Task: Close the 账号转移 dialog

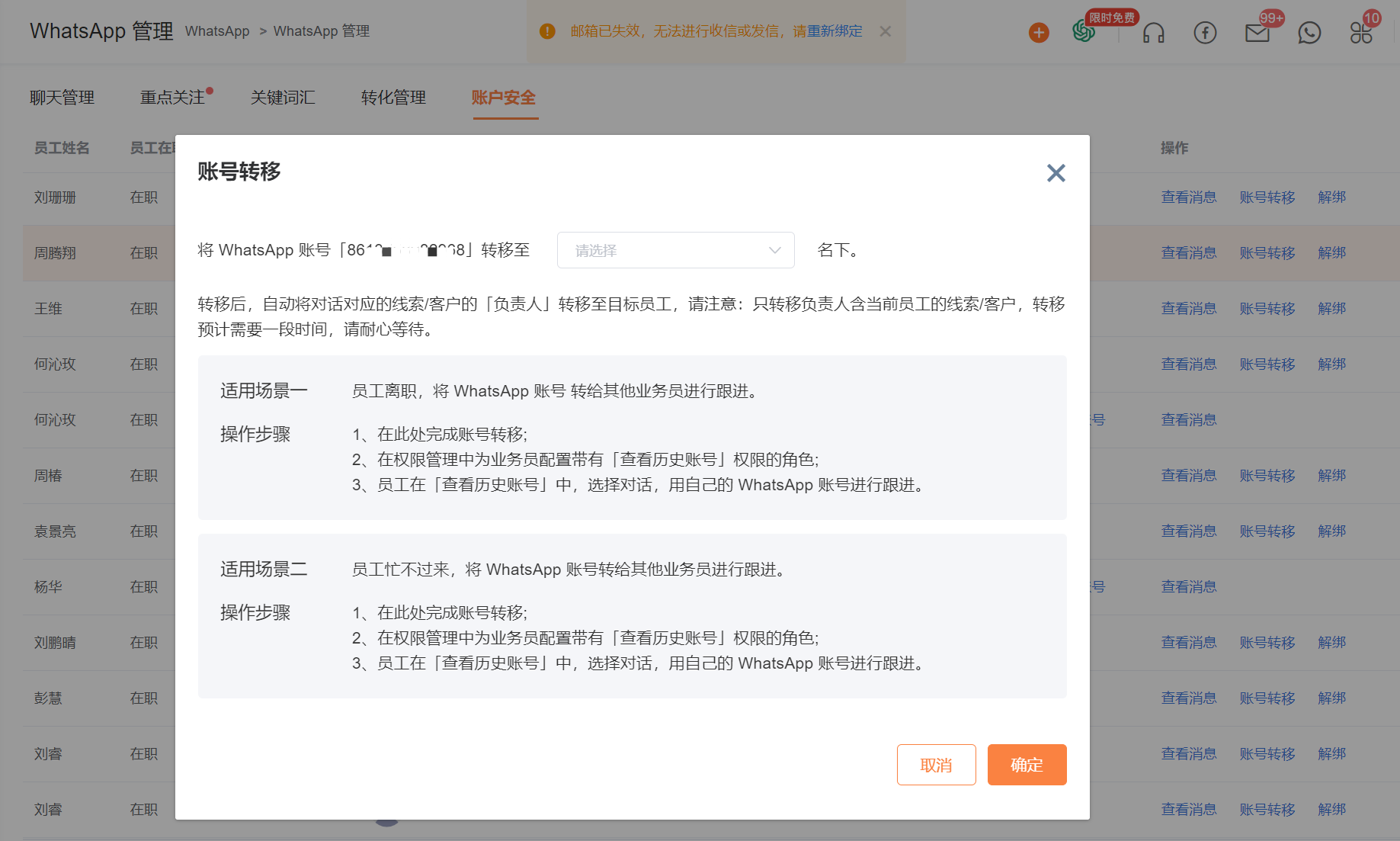Action: (1056, 172)
